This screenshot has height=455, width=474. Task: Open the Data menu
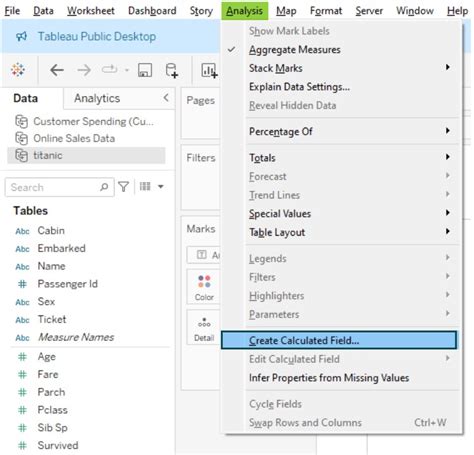click(x=43, y=11)
